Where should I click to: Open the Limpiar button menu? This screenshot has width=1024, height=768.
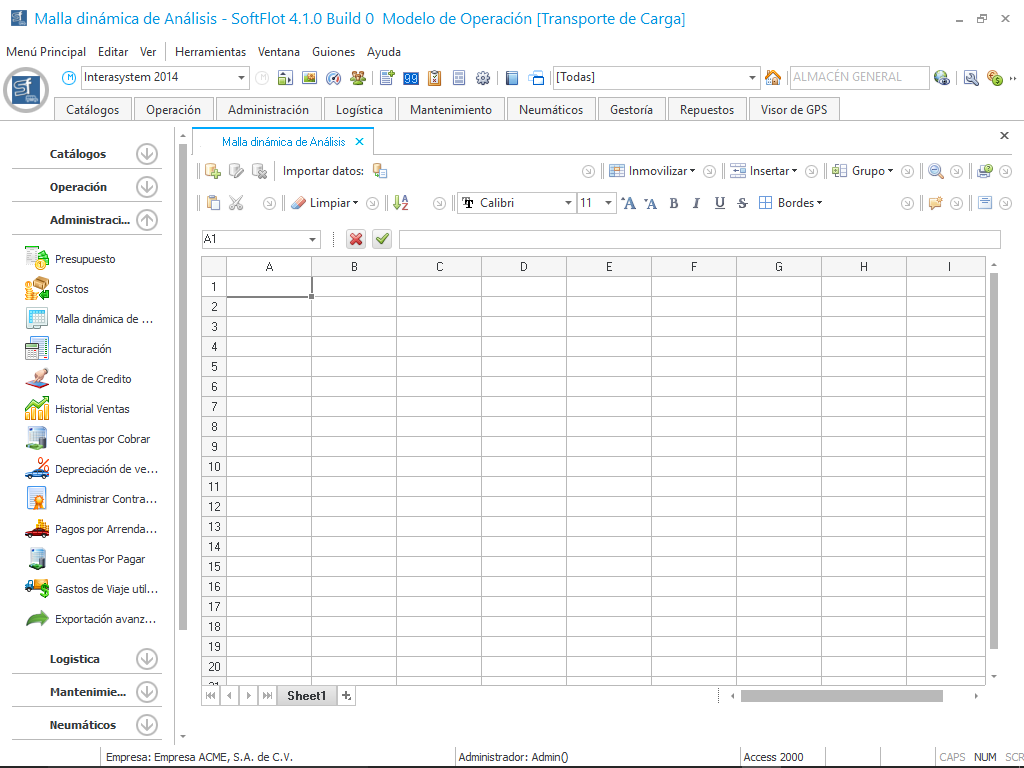click(x=324, y=203)
